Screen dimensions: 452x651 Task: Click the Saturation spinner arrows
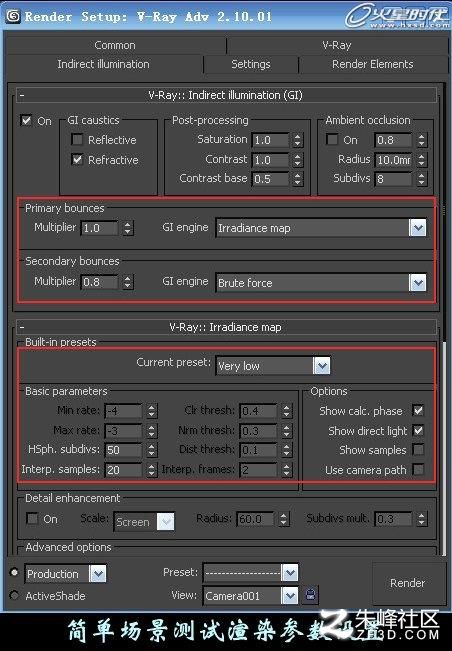298,140
